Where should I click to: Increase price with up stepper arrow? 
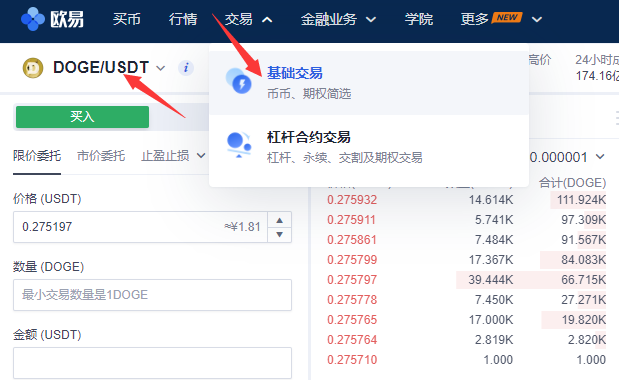click(x=279, y=220)
